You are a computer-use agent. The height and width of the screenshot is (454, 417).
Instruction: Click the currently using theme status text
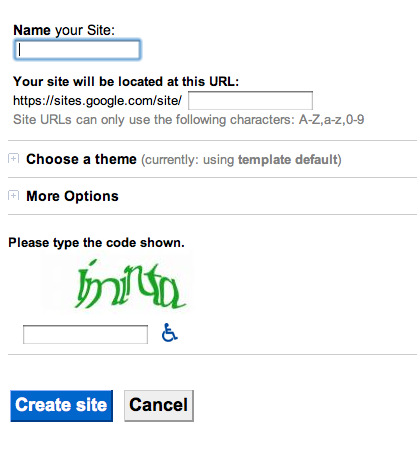(241, 160)
